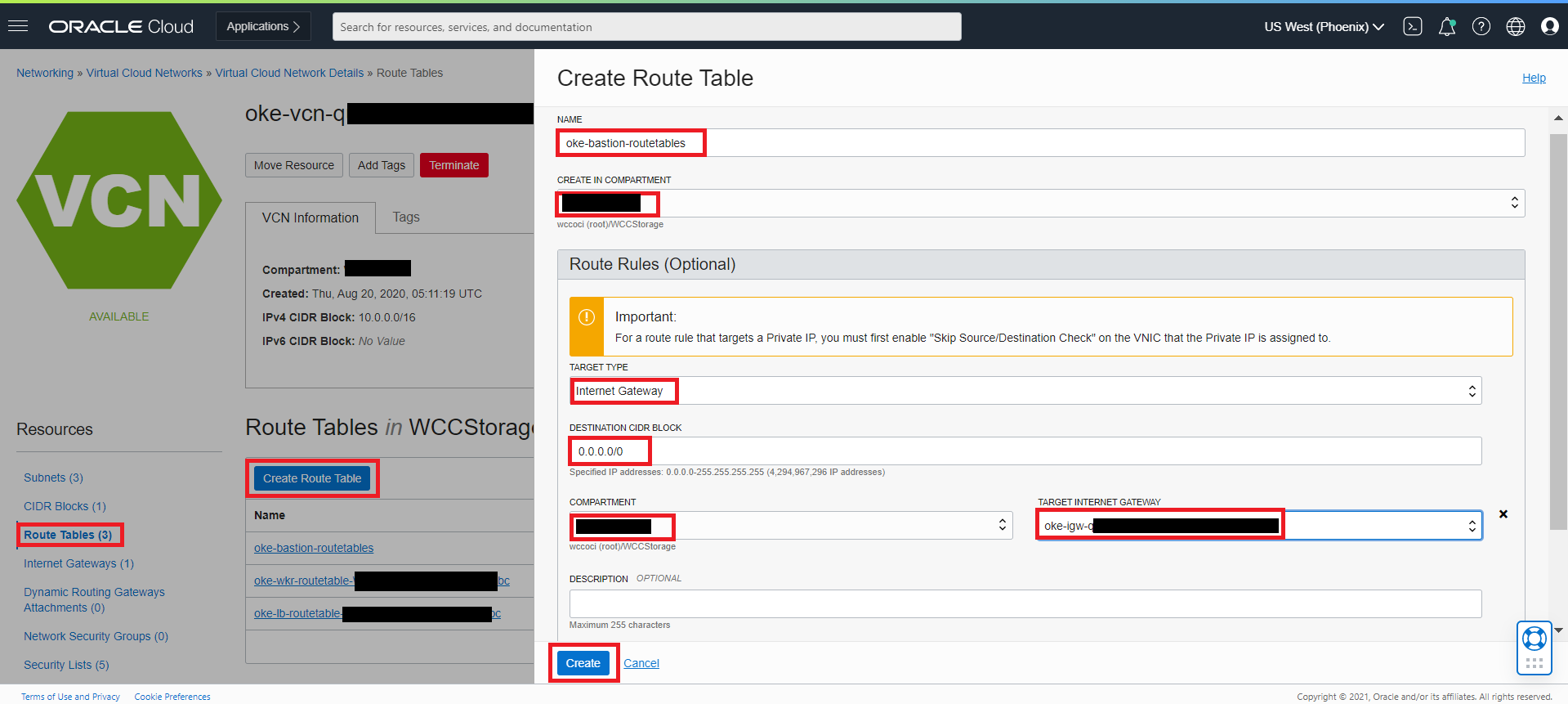This screenshot has width=1568, height=704.
Task: Expand the Applications menu
Action: pyautogui.click(x=263, y=26)
